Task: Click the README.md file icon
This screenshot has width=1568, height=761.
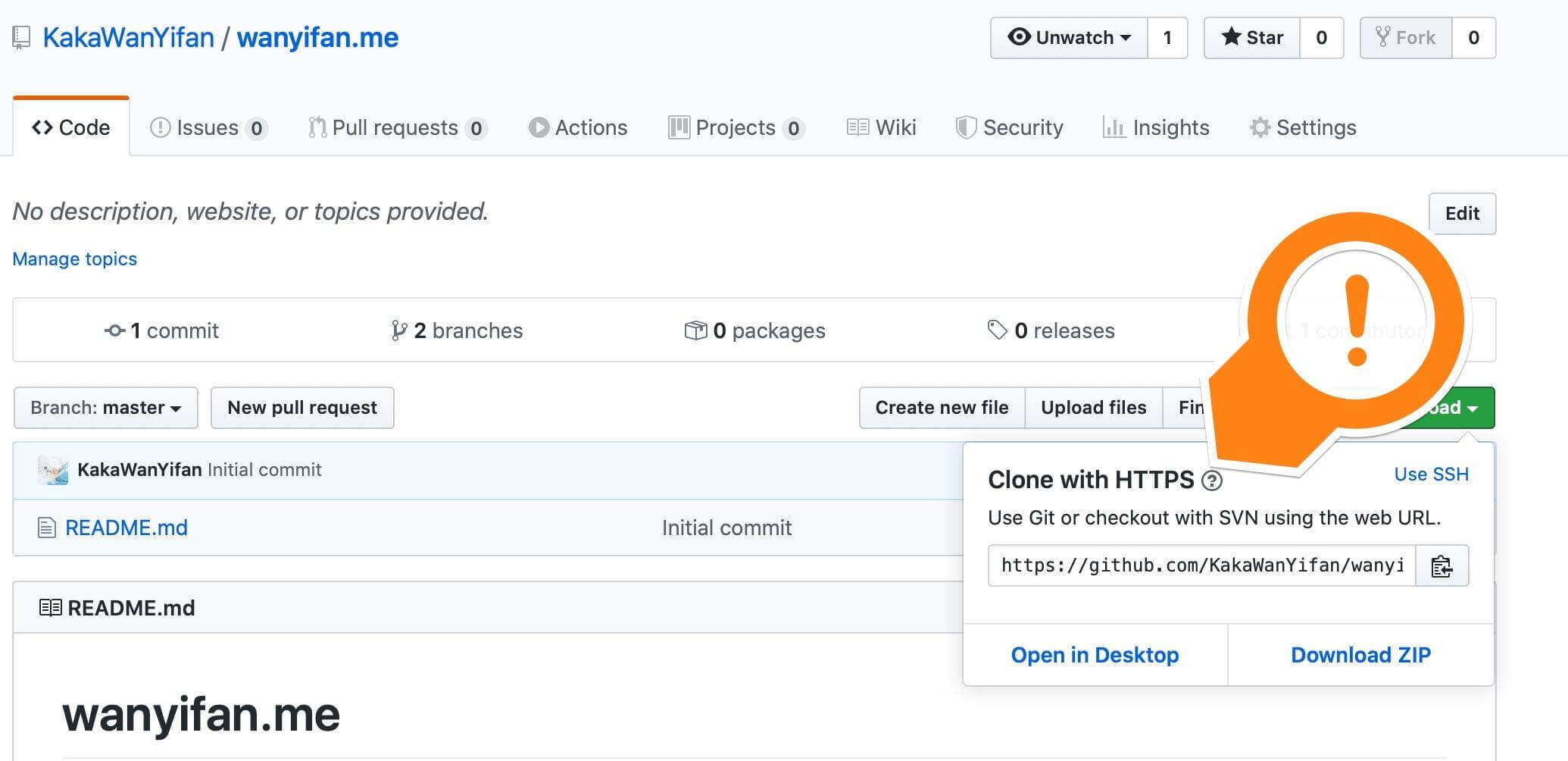Action: (x=47, y=528)
